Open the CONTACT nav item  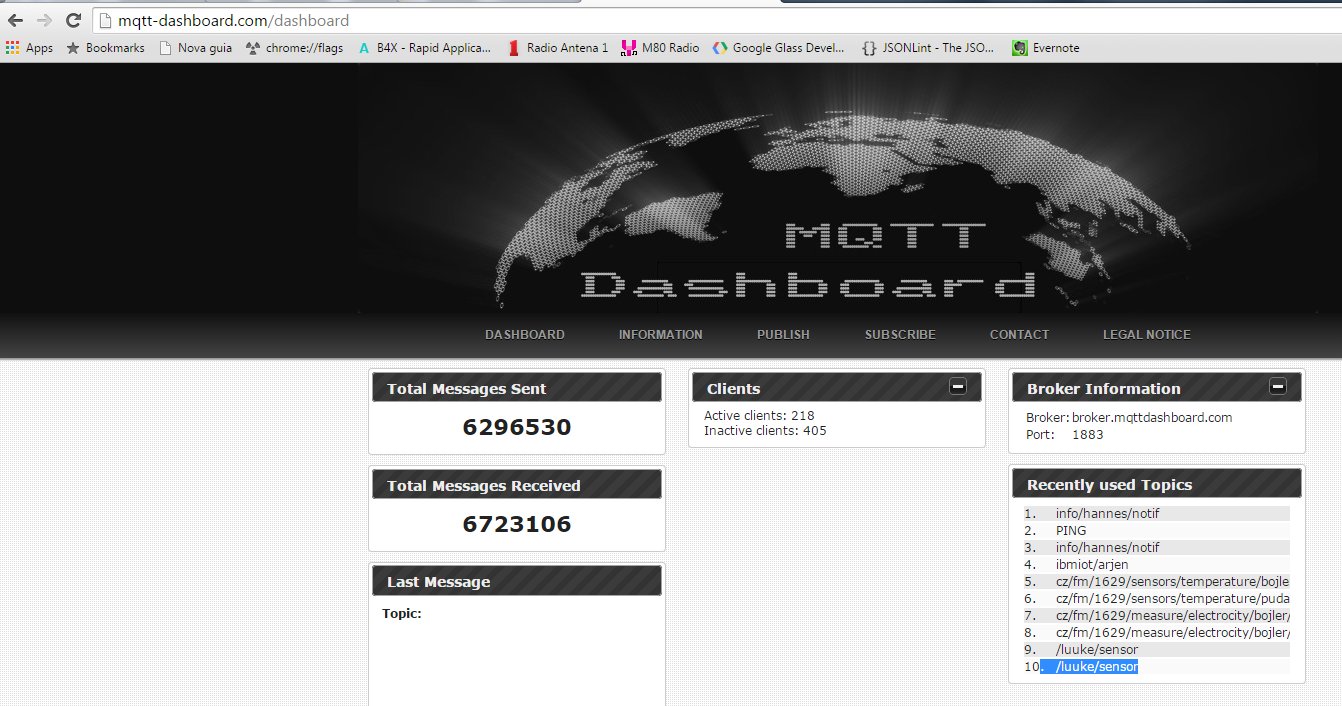click(1019, 335)
